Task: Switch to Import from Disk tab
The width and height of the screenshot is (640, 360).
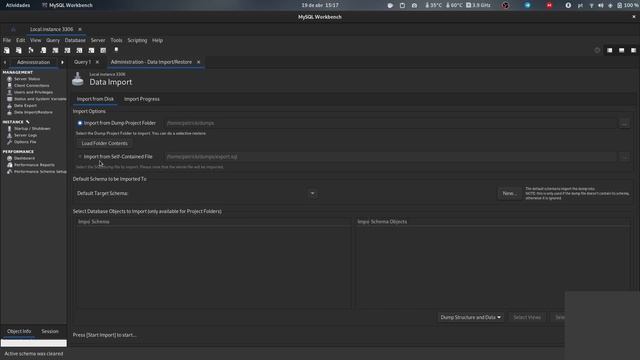Action: click(x=95, y=99)
